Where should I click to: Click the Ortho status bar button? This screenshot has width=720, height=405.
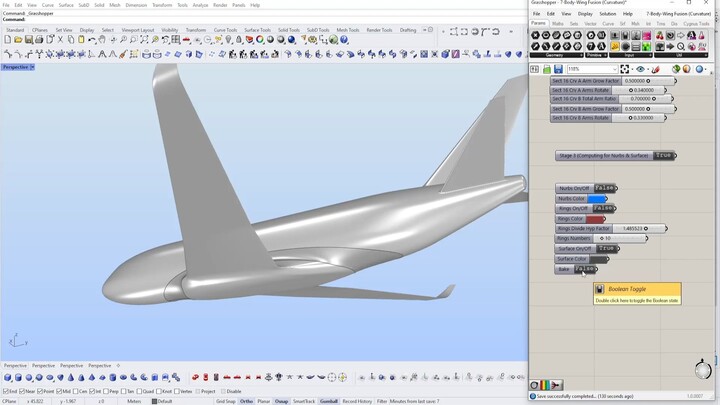tap(246, 401)
